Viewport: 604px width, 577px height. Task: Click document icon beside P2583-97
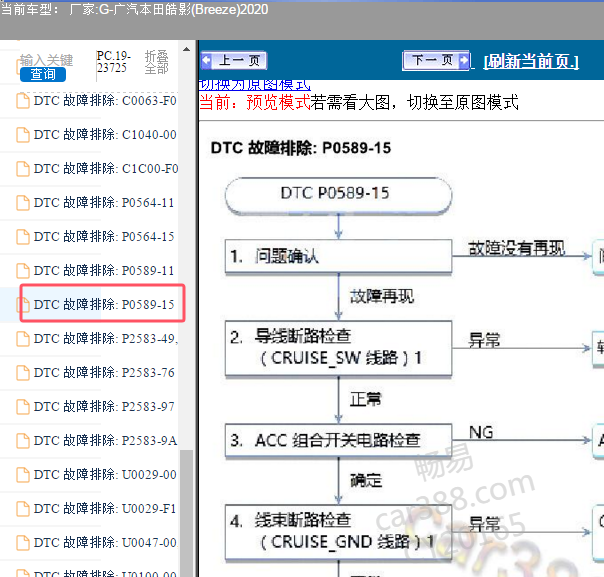click(x=23, y=406)
